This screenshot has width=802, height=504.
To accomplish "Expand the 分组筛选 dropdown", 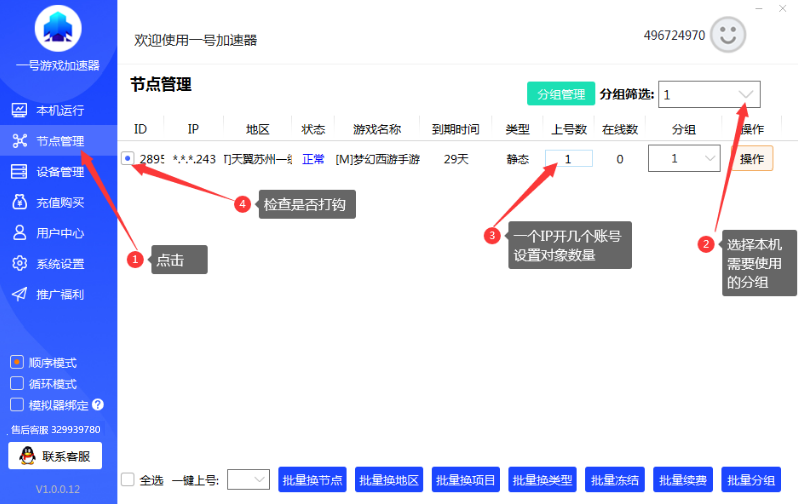I will pos(709,94).
